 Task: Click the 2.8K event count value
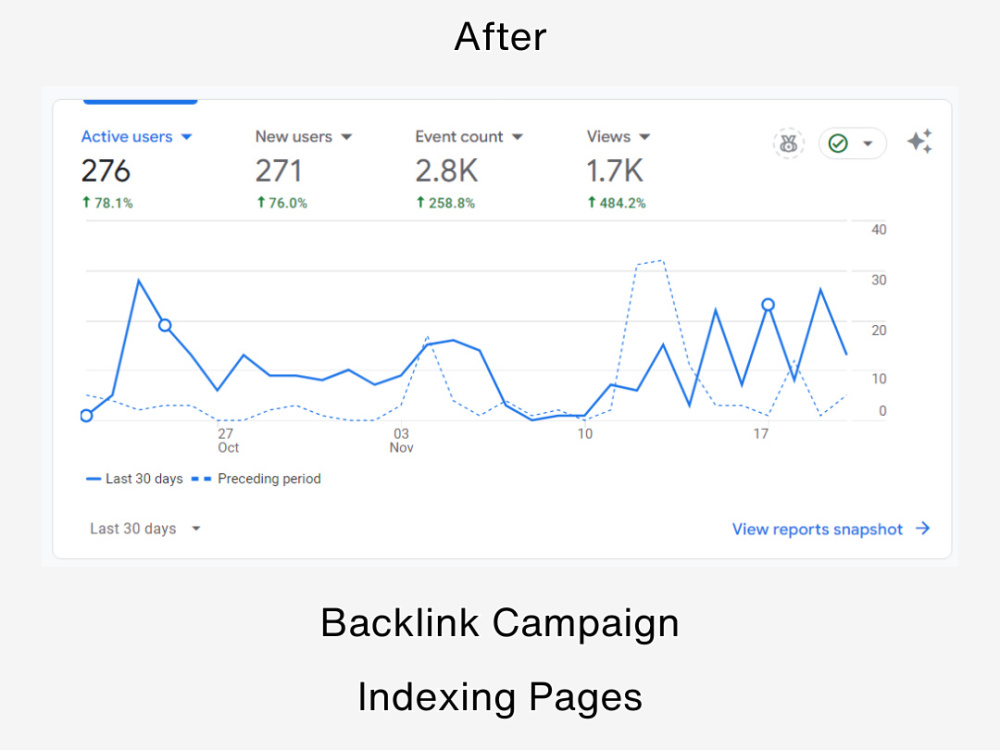tap(446, 171)
